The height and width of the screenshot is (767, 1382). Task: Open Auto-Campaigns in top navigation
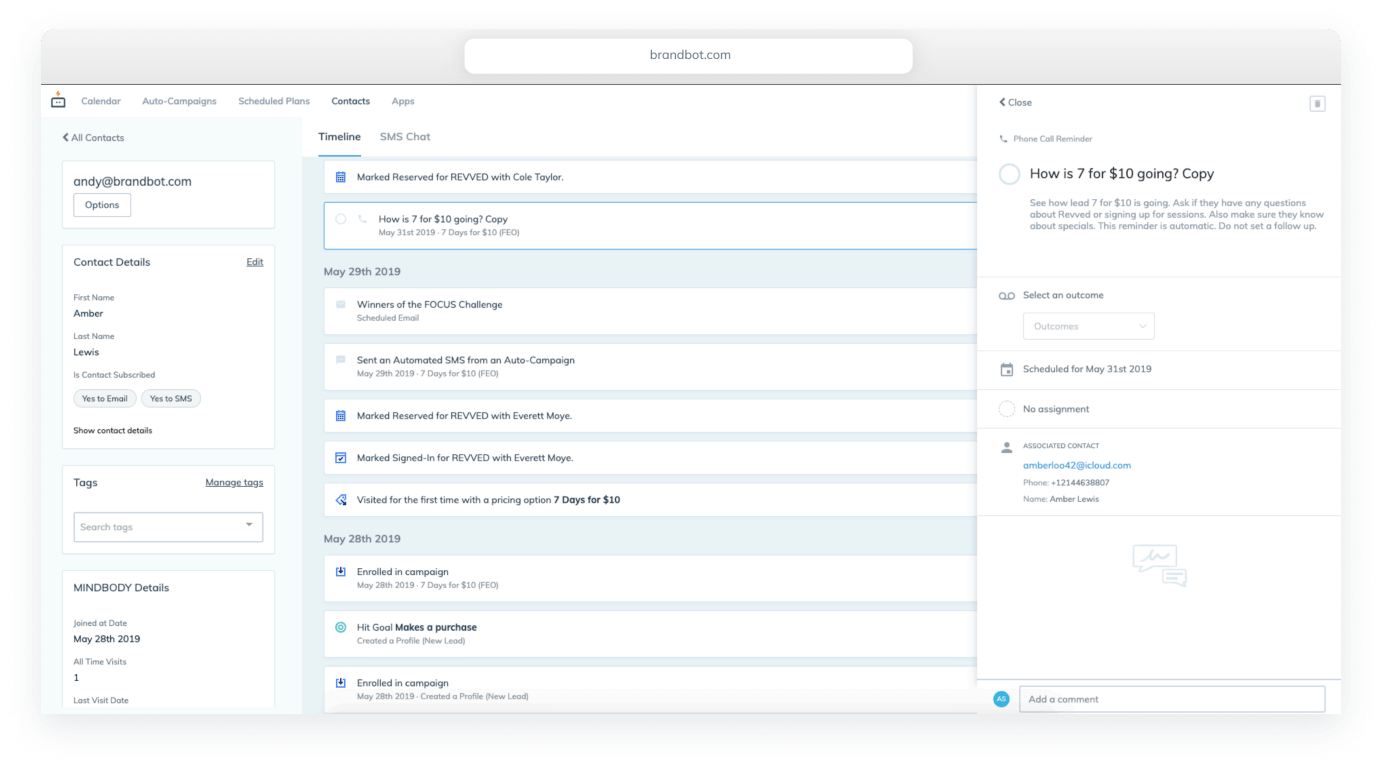179,101
